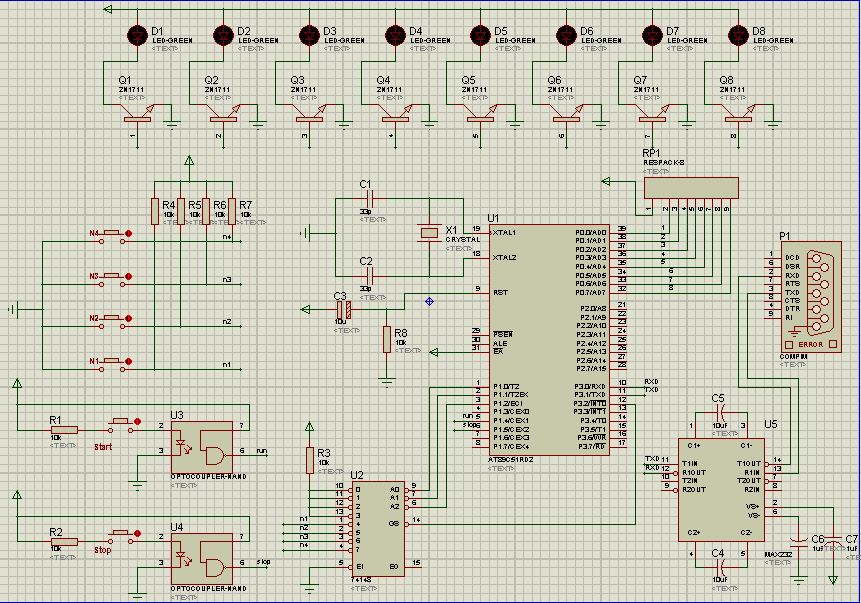Click the 'Q7' reference label

(x=640, y=80)
